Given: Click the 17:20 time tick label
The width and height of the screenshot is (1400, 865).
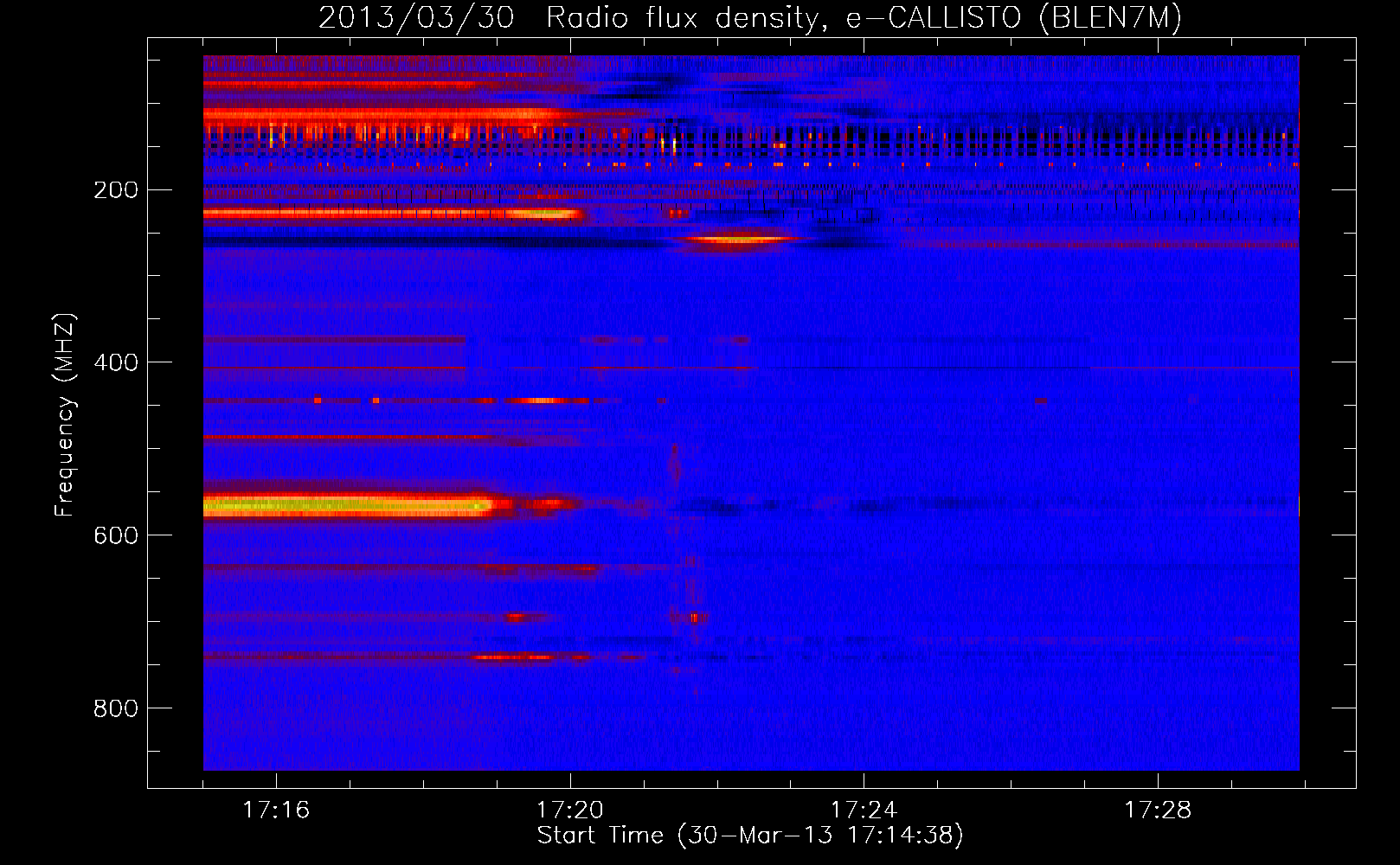Looking at the screenshot, I should point(570,810).
